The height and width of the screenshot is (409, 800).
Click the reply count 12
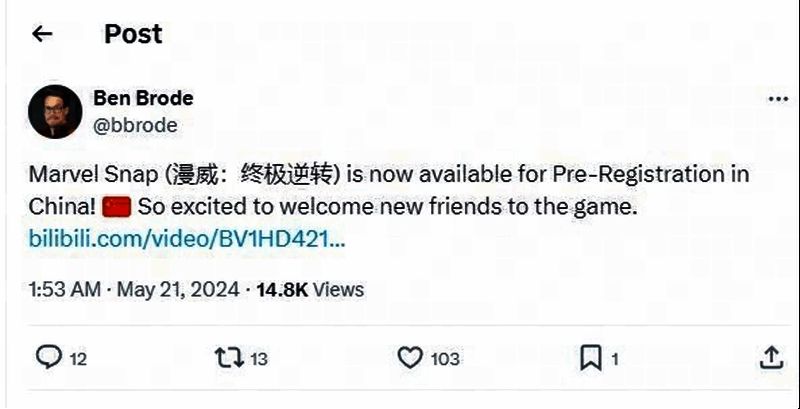[x=78, y=360]
